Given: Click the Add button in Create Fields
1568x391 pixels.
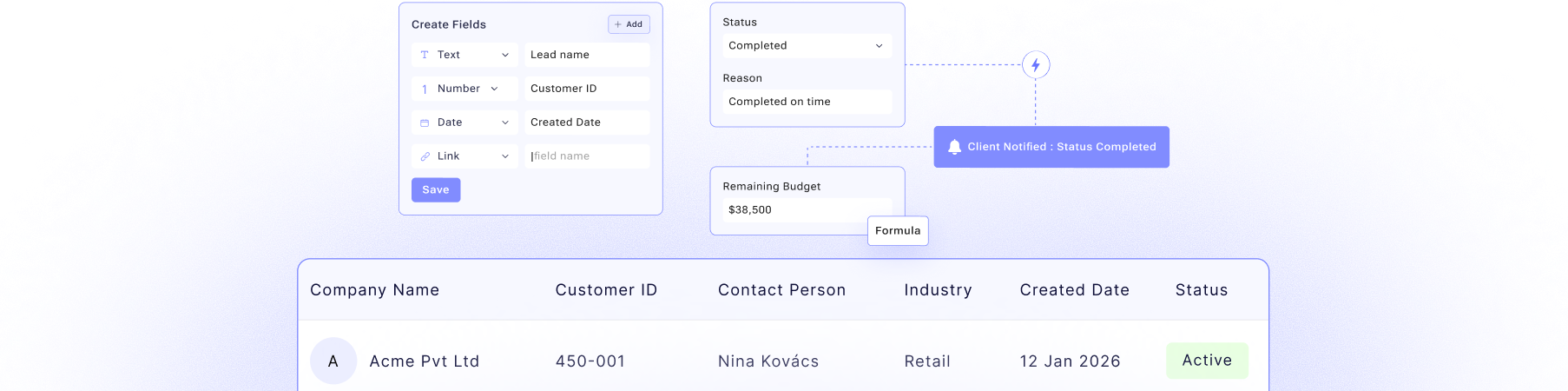Looking at the screenshot, I should click(629, 24).
